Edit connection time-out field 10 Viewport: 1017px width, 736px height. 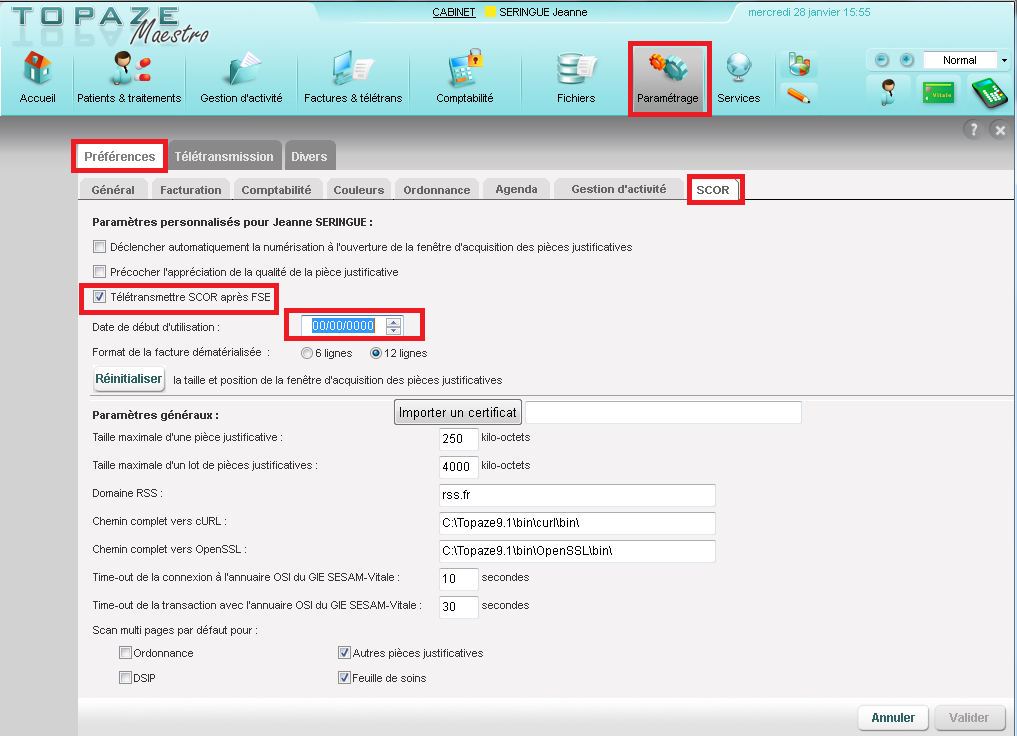coord(459,578)
